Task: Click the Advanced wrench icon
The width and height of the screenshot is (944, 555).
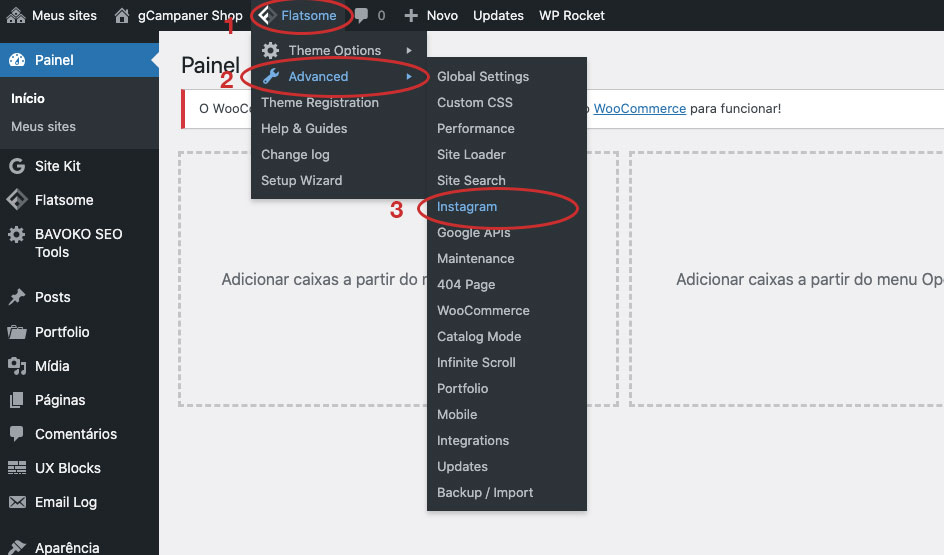Action: click(270, 77)
